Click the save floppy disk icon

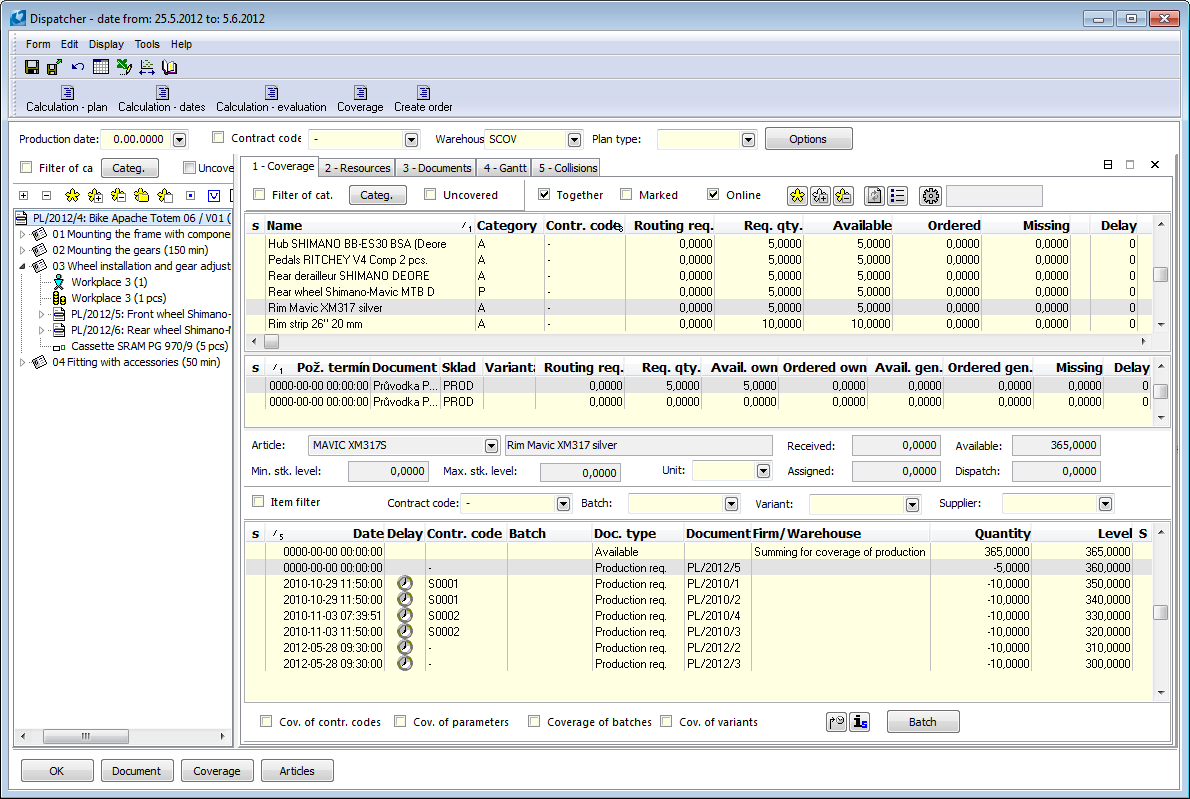pyautogui.click(x=32, y=67)
